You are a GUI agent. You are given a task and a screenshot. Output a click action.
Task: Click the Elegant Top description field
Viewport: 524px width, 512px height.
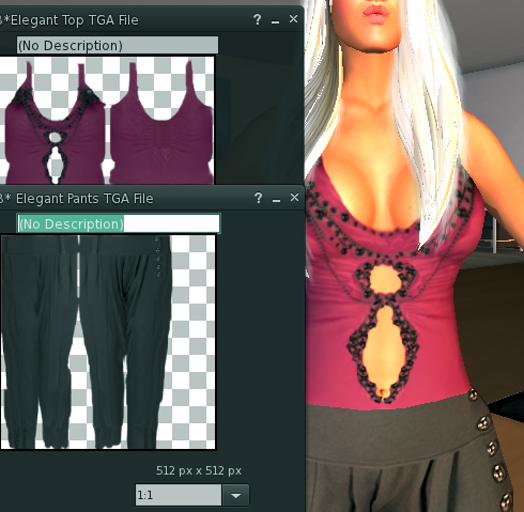[117, 45]
